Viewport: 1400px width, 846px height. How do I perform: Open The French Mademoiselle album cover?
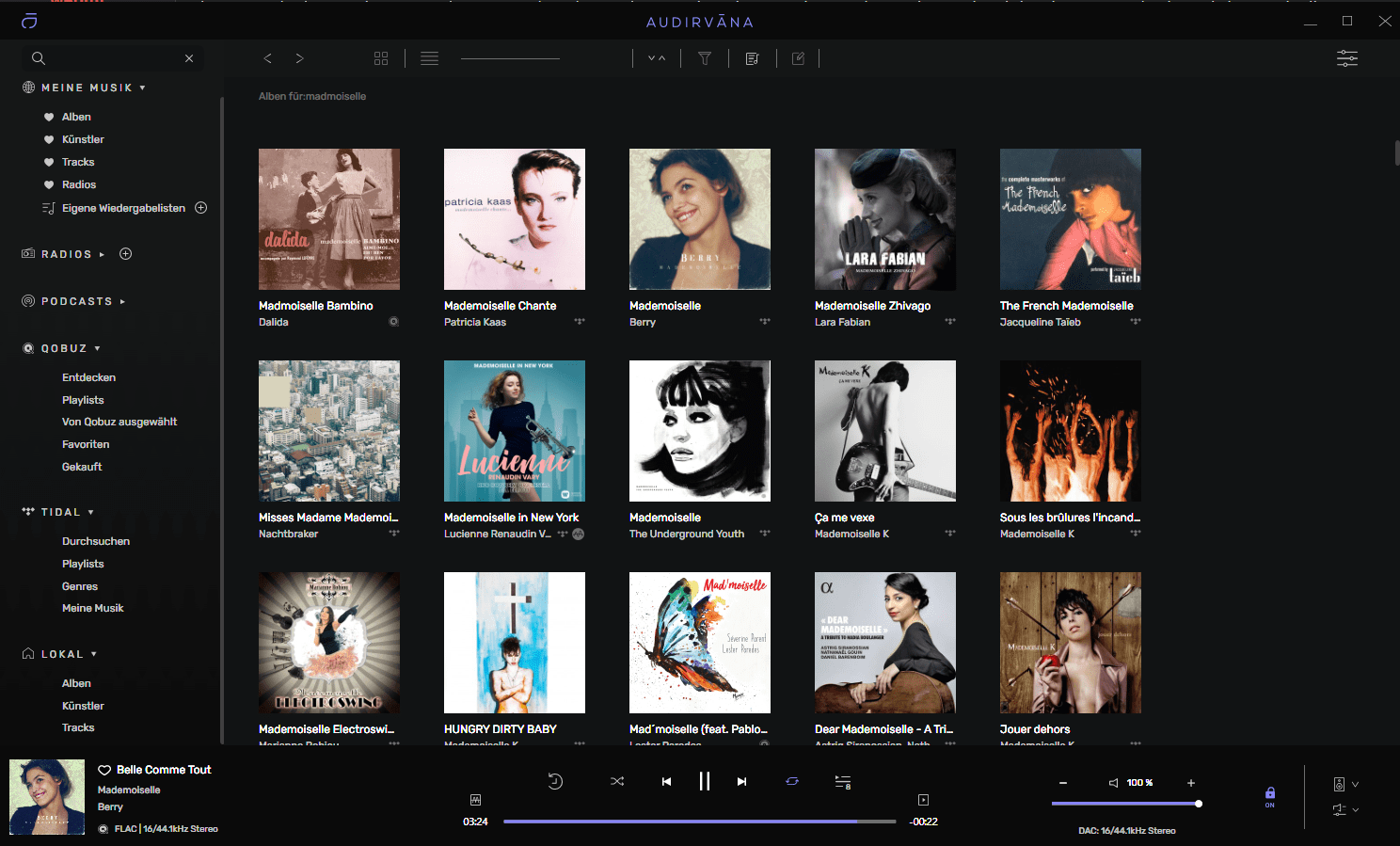(1071, 219)
